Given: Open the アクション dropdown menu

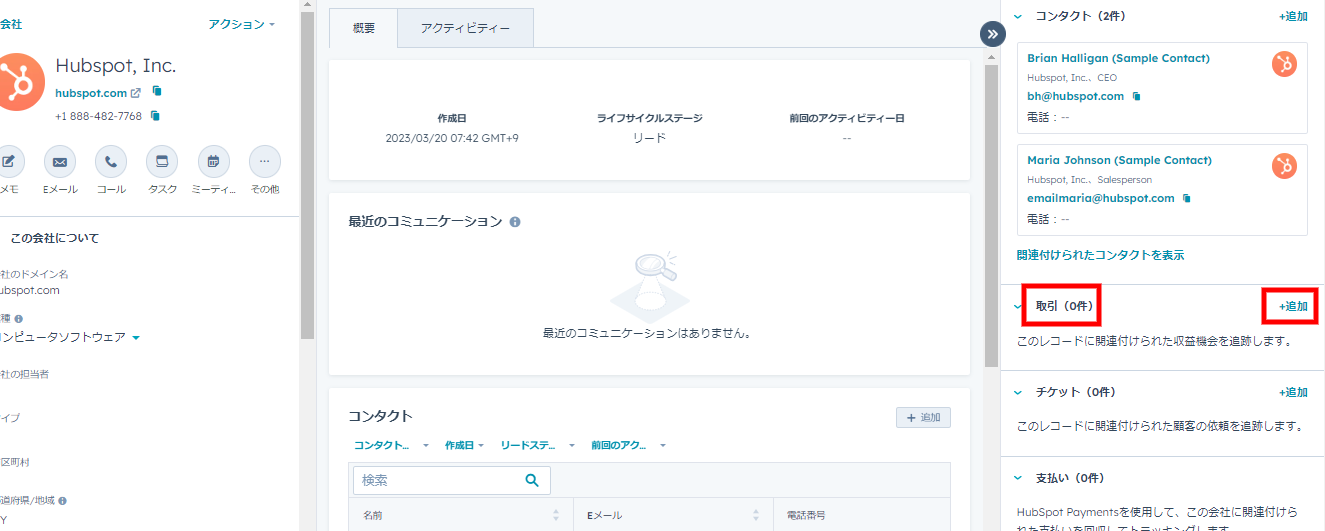Looking at the screenshot, I should pos(241,24).
